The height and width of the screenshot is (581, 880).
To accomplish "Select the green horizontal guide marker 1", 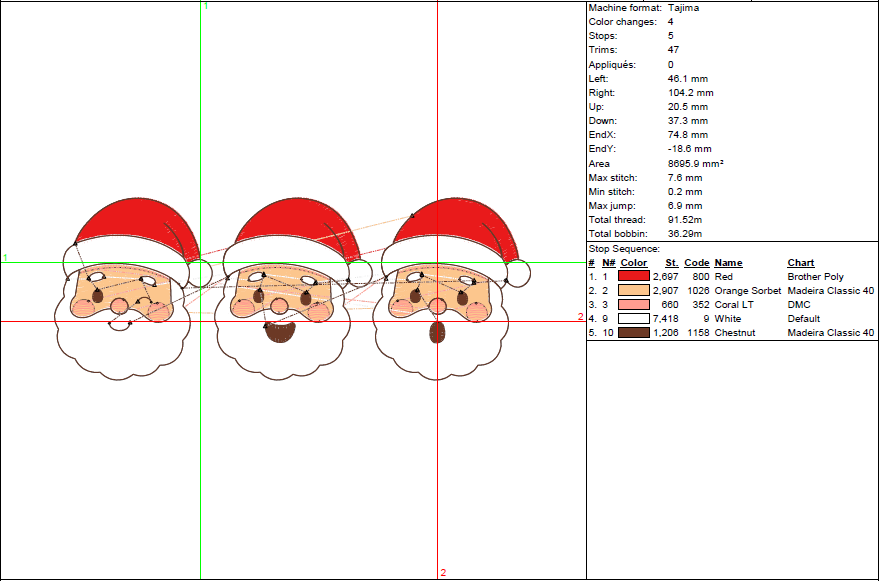I will coord(4,257).
